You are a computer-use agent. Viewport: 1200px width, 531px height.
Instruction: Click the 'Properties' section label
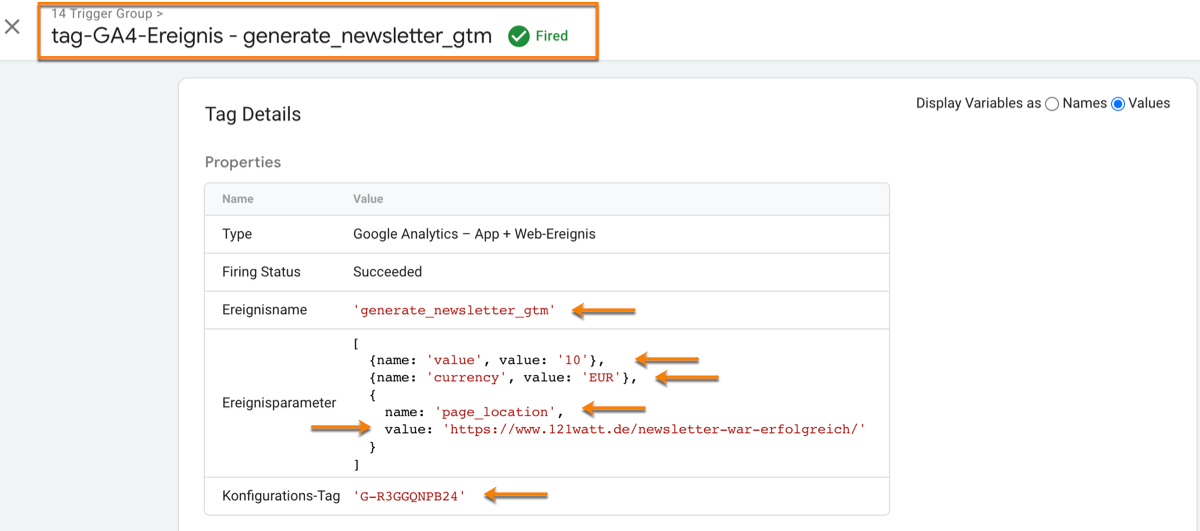point(243,162)
